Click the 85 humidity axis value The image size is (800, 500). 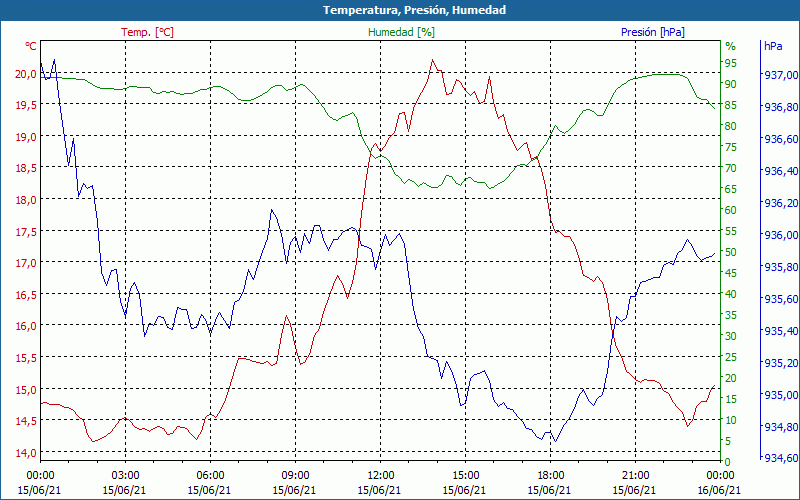tap(731, 105)
